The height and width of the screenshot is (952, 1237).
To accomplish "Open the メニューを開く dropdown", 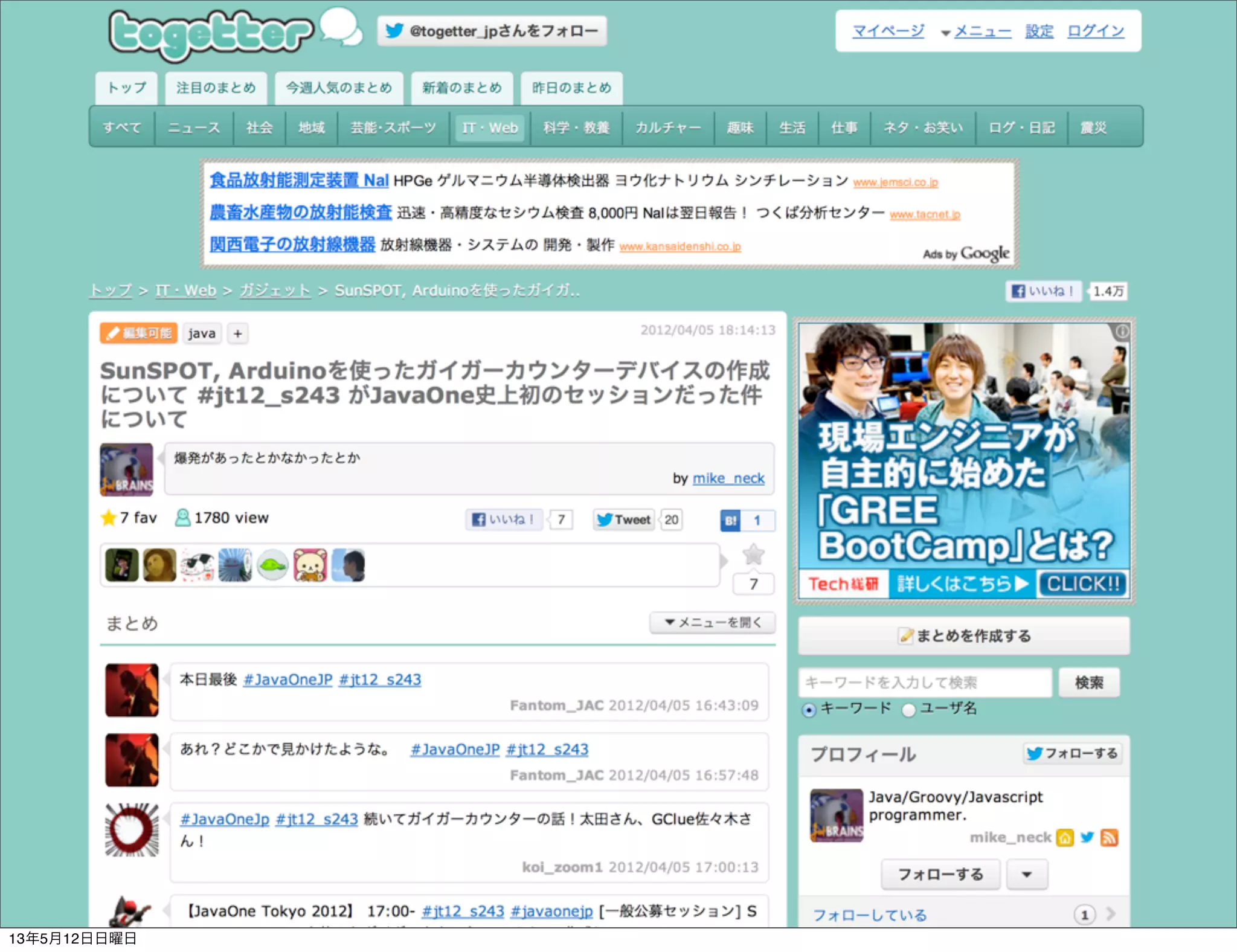I will click(712, 622).
